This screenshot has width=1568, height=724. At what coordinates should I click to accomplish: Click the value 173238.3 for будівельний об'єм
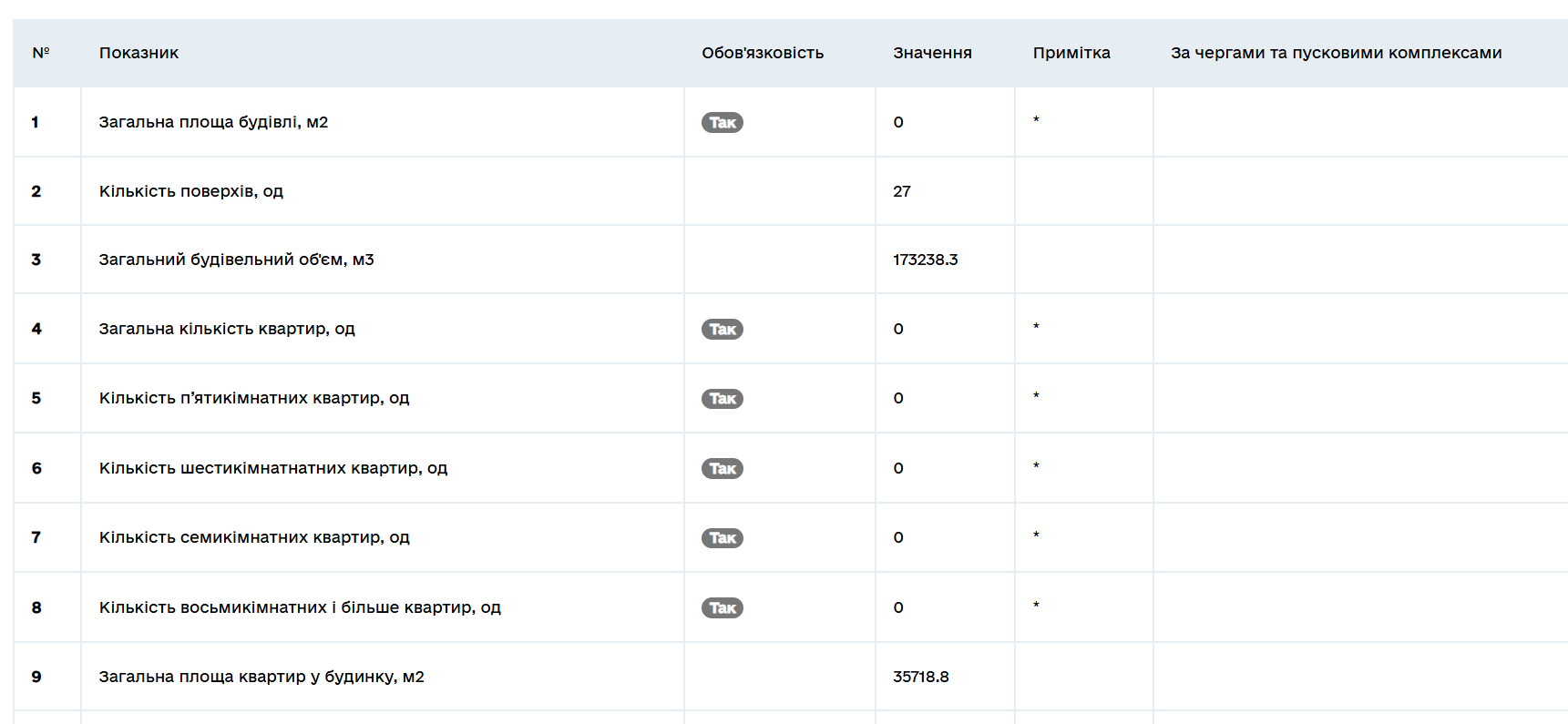[925, 260]
